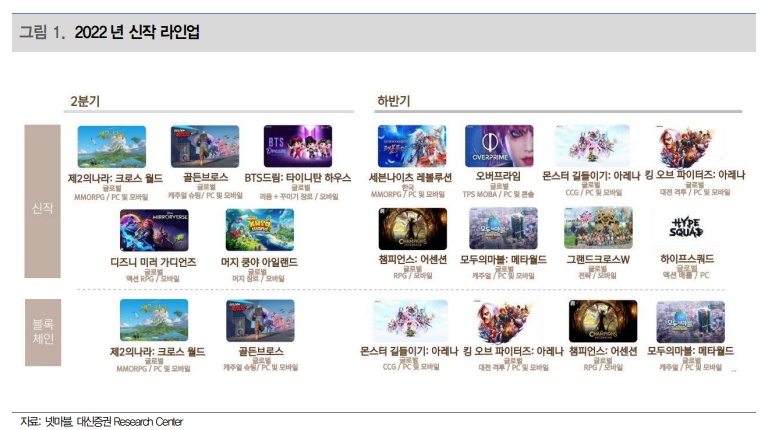The image size is (764, 430).
Task: Click genre text '전략 / 모바일' under 그랜드크로스W
Action: coord(597,276)
